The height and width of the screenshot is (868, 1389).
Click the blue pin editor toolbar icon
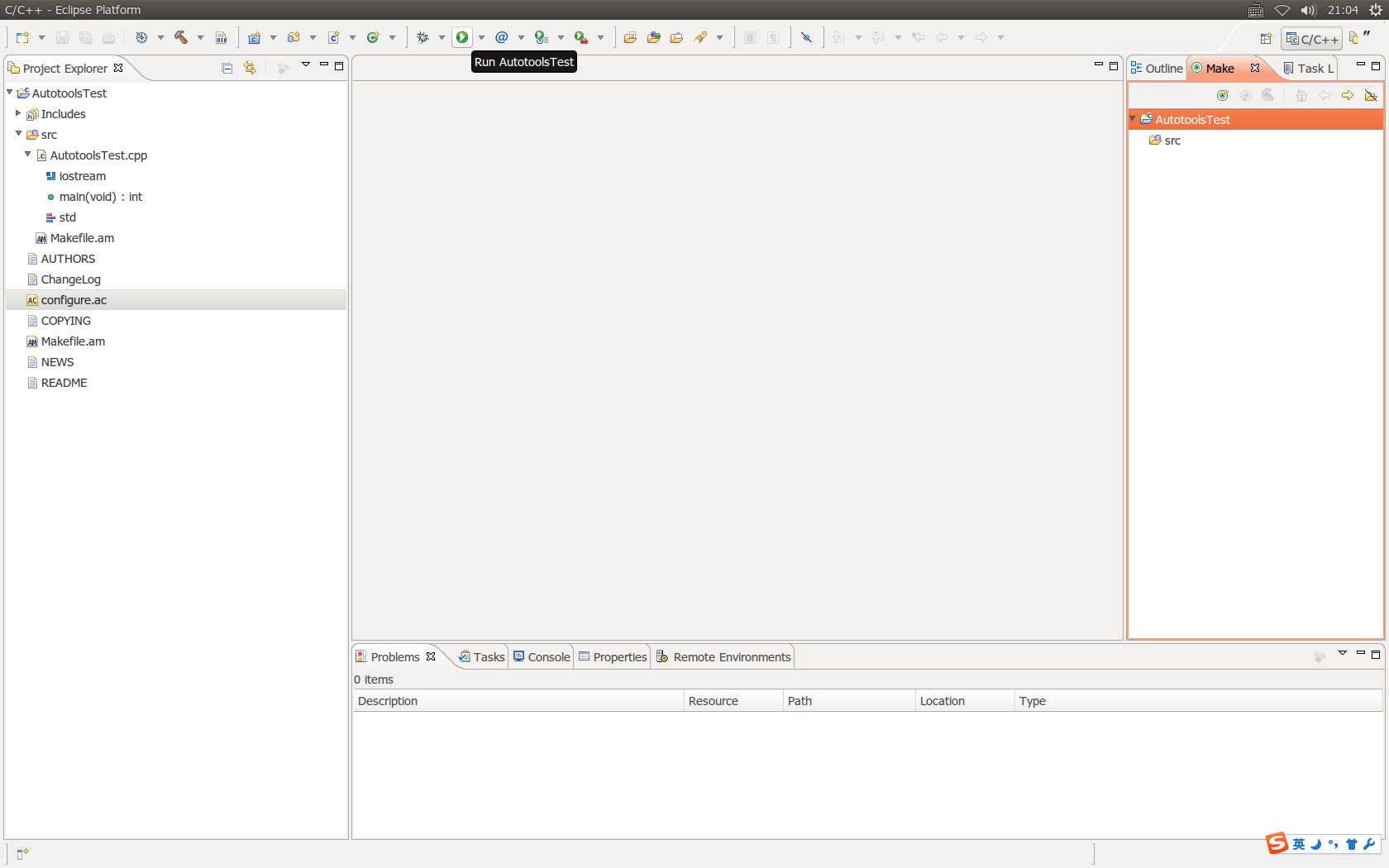pos(807,37)
